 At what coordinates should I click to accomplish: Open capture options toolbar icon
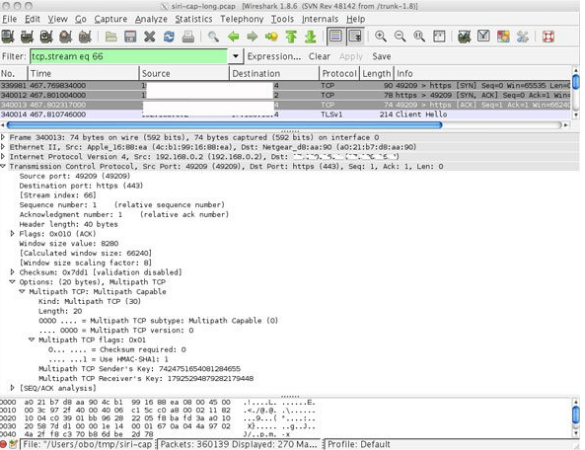click(x=27, y=37)
